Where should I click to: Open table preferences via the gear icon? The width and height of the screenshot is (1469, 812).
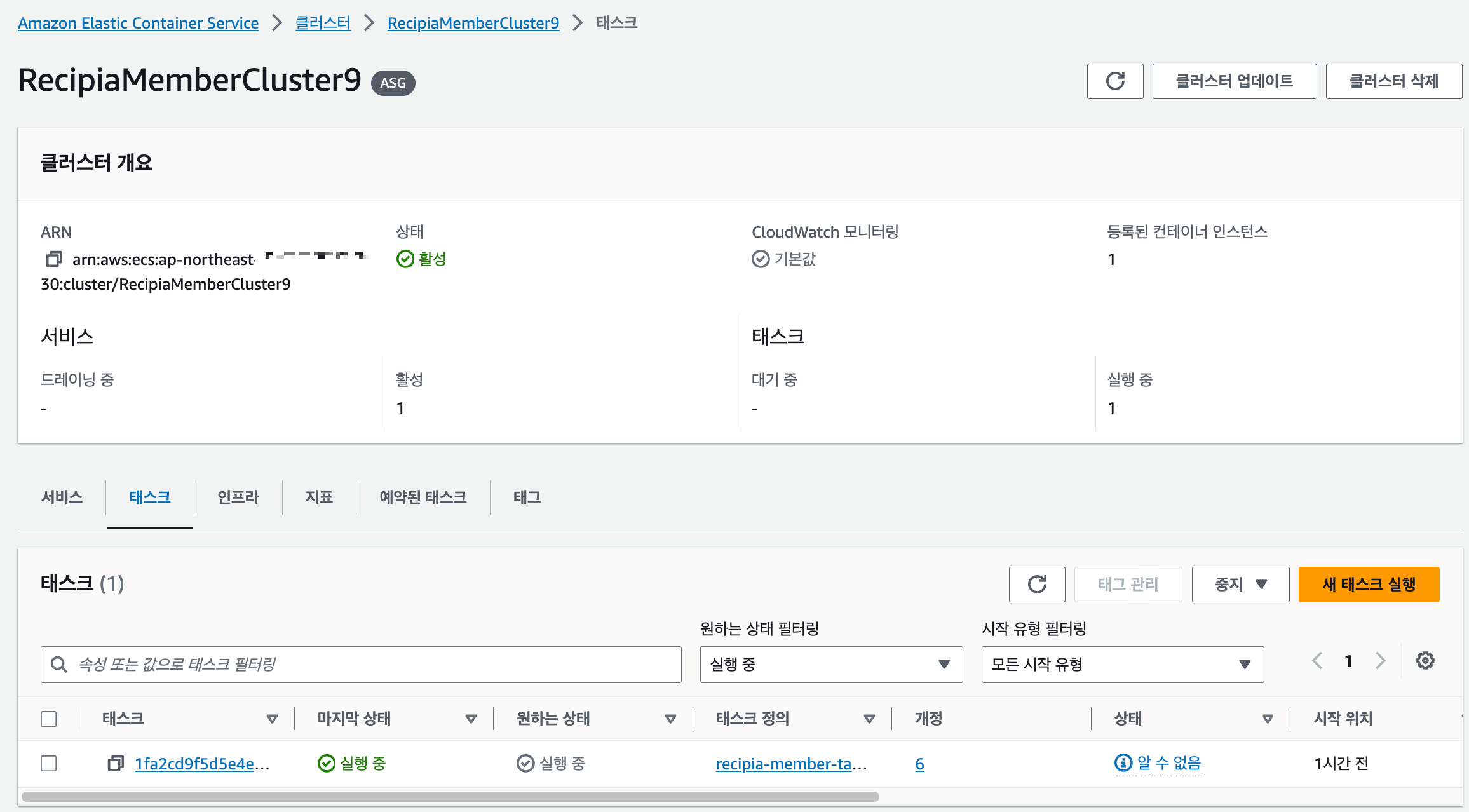click(x=1425, y=660)
